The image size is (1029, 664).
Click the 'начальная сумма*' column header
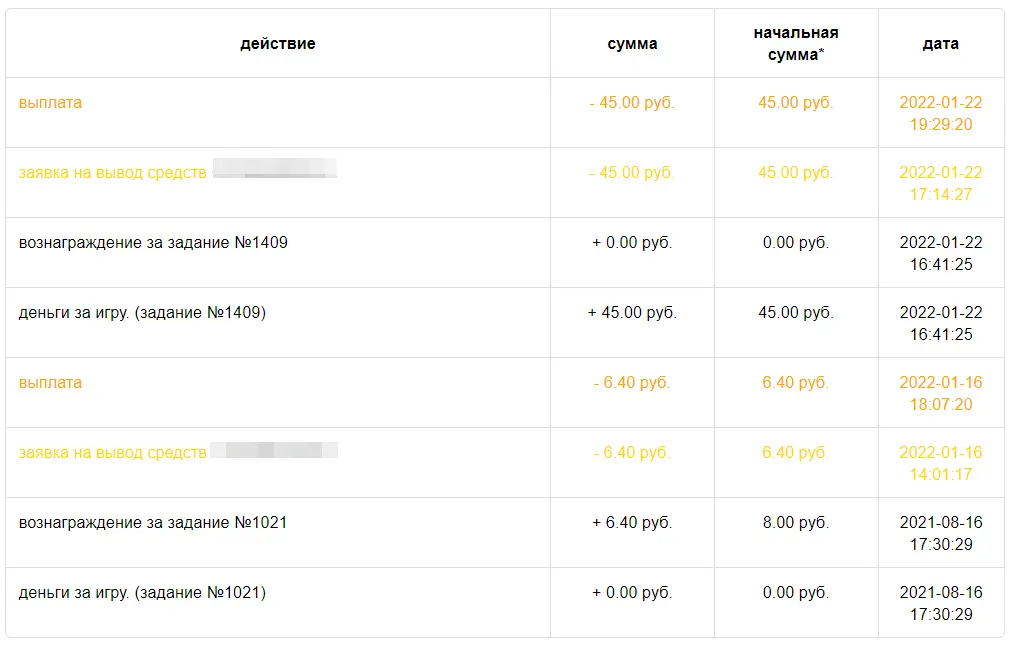(796, 44)
